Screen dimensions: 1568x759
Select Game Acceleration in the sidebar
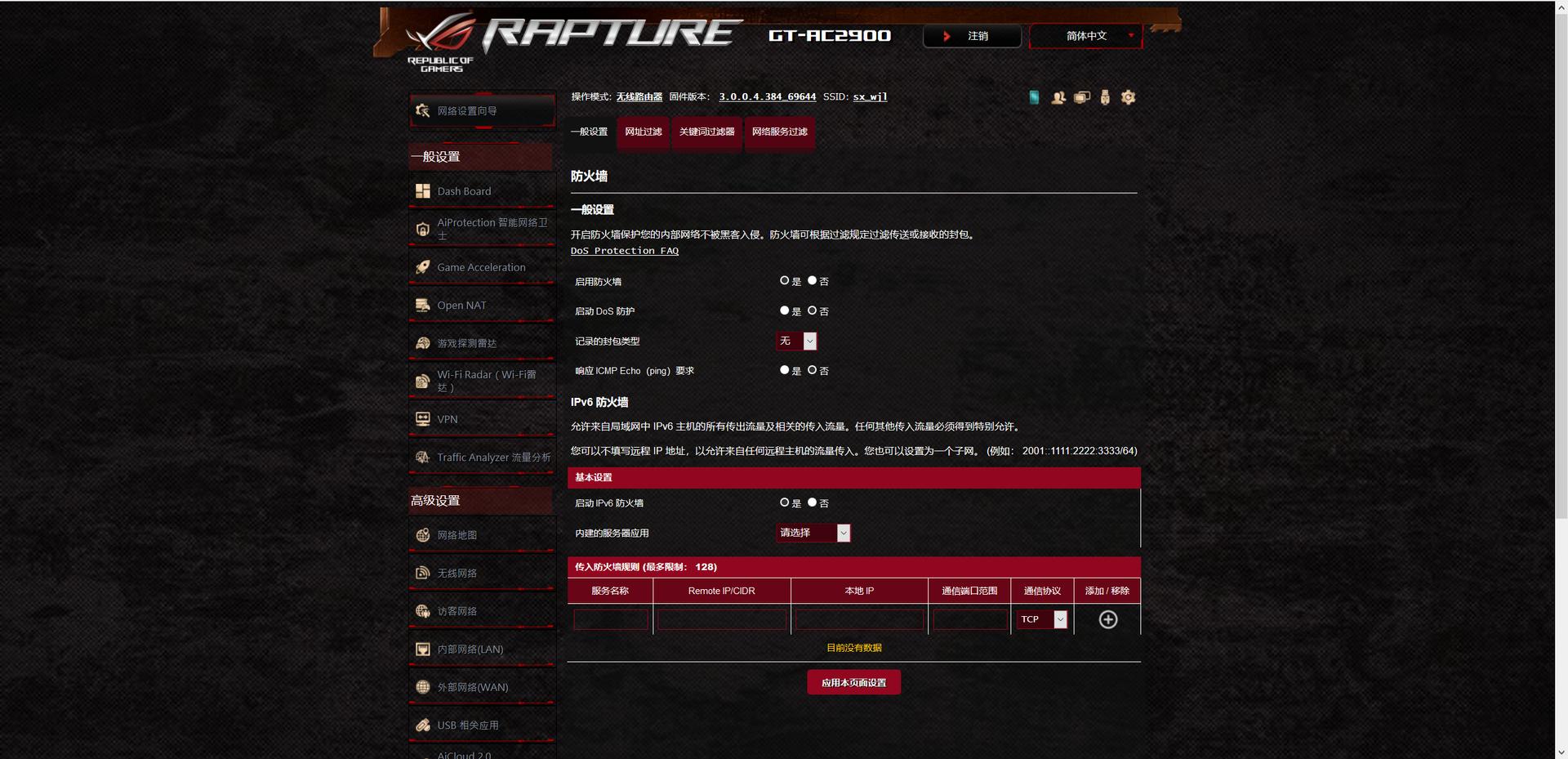click(480, 267)
